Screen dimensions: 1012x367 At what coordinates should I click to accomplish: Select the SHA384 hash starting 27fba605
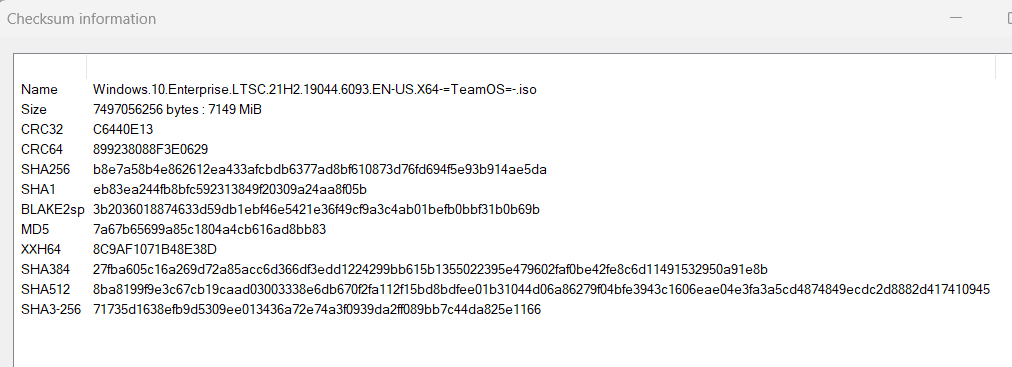(430, 270)
